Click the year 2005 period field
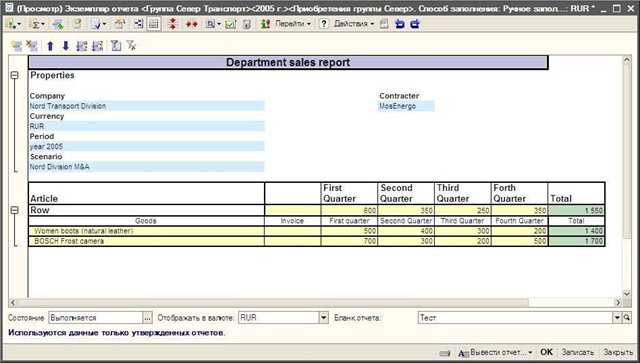The width and height of the screenshot is (640, 363). point(147,146)
